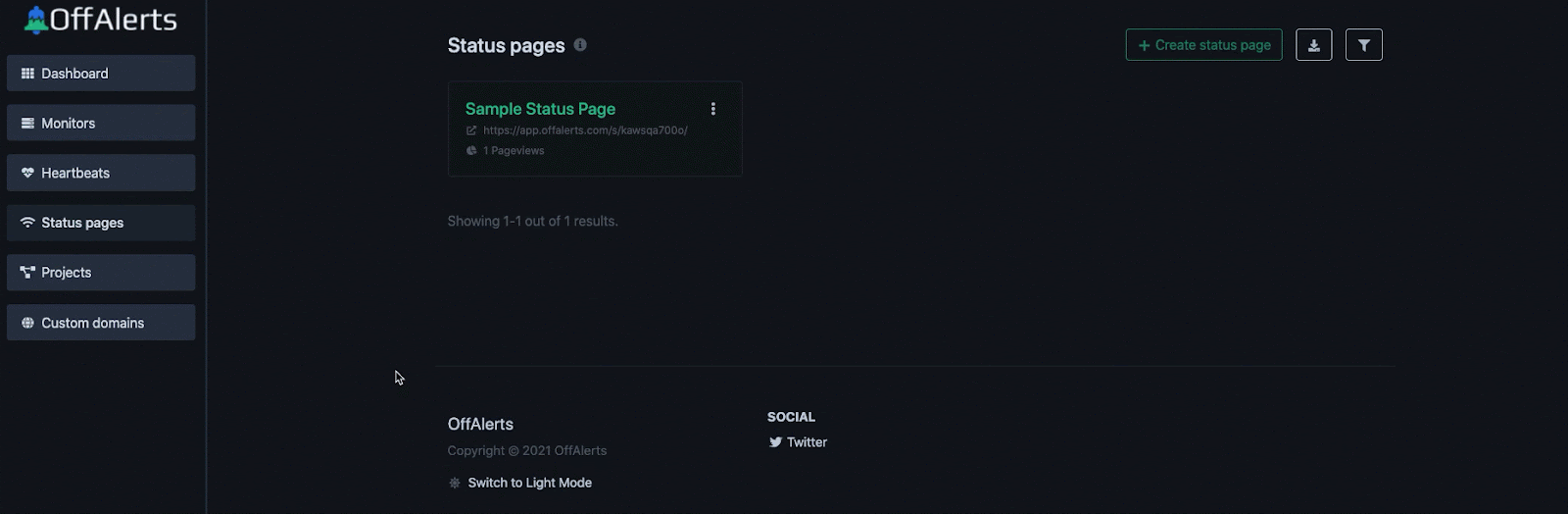Viewport: 1568px width, 514px height.
Task: Open the Twitter social link
Action: 807,442
